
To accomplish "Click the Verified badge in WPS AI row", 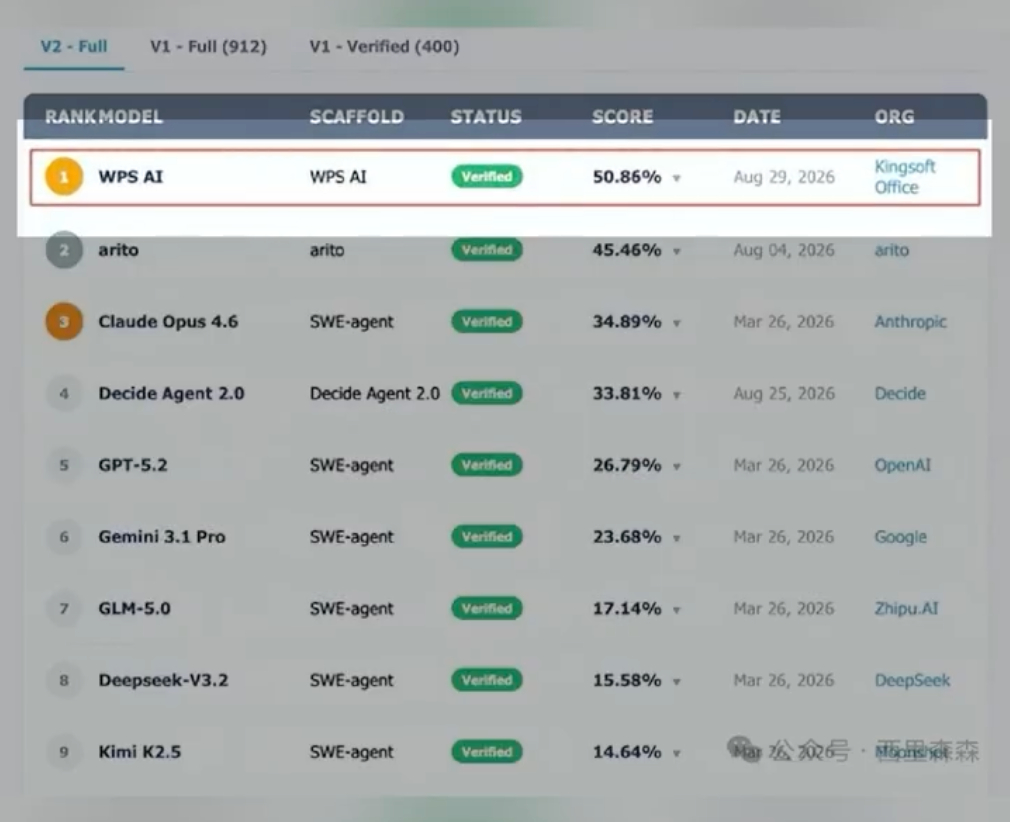I will [487, 177].
